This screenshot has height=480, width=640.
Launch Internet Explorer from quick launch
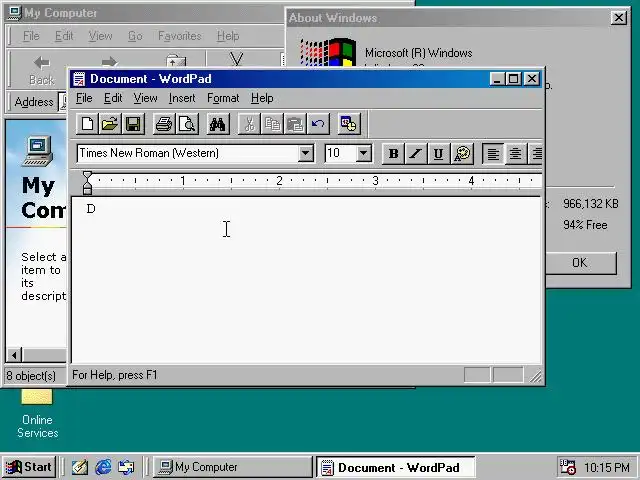pos(103,467)
